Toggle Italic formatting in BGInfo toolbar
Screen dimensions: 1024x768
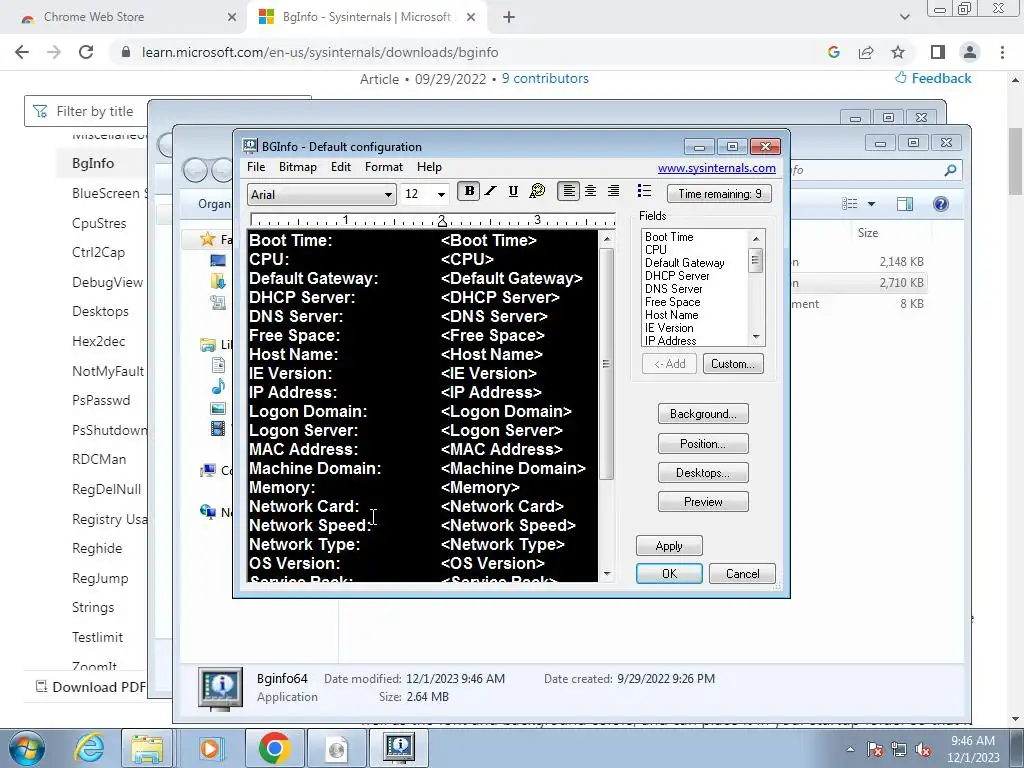point(491,191)
